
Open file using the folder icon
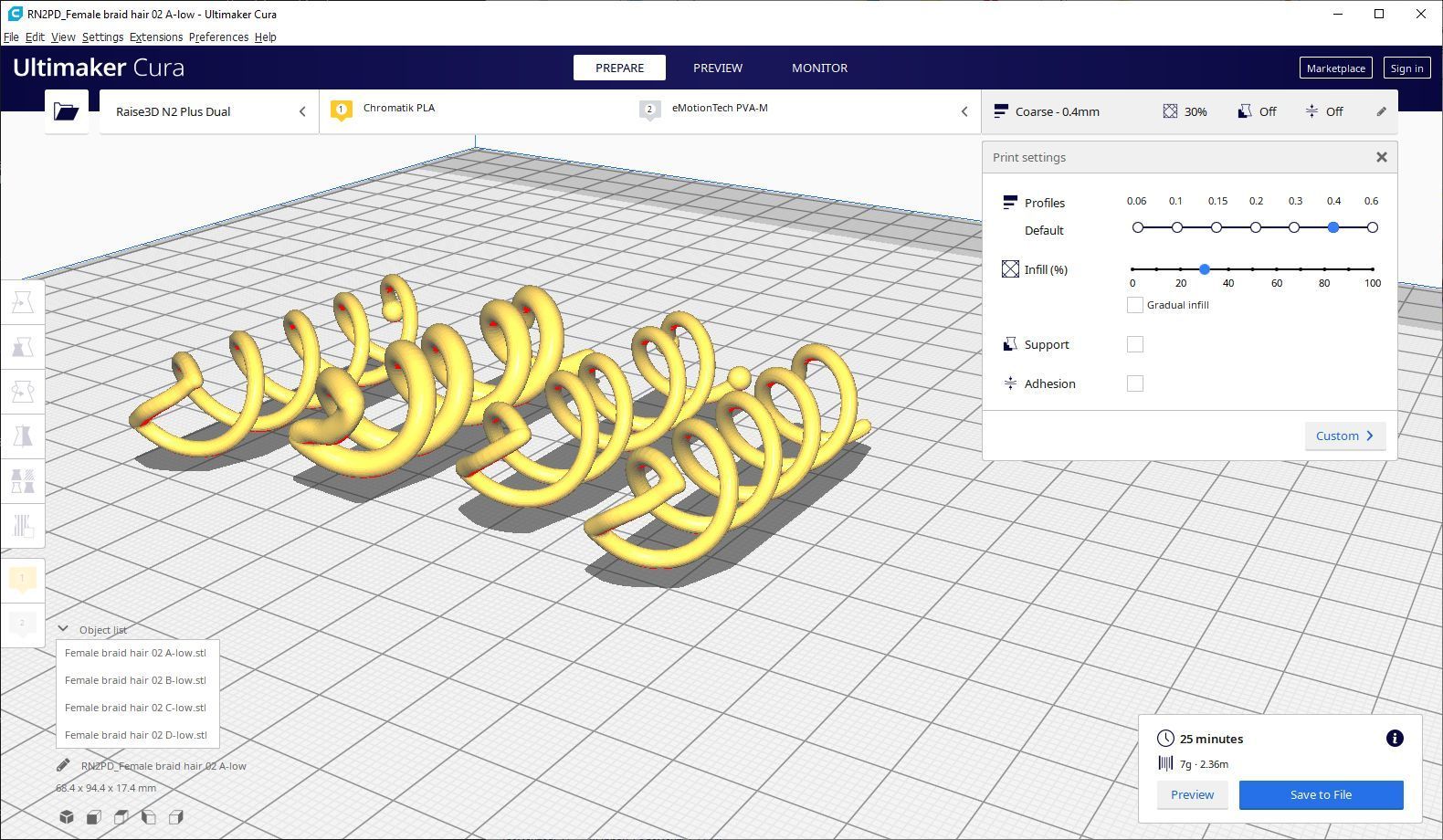[x=67, y=111]
